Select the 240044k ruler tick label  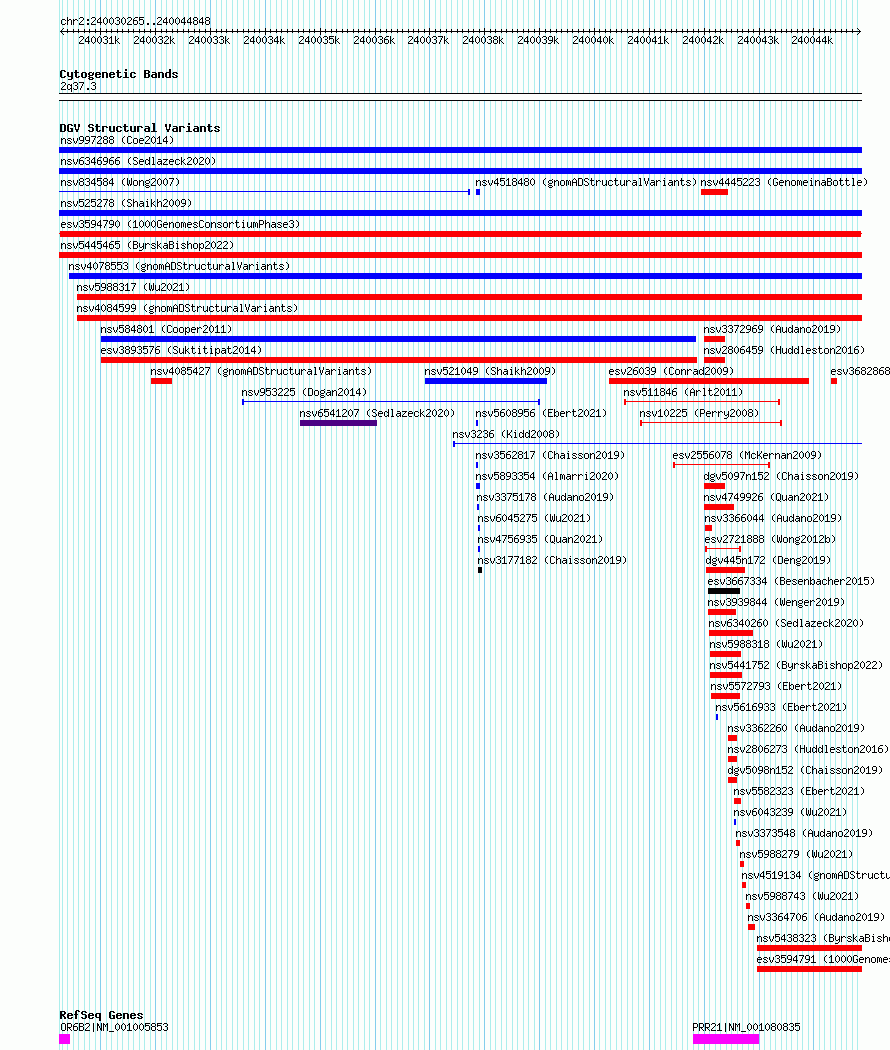click(812, 41)
